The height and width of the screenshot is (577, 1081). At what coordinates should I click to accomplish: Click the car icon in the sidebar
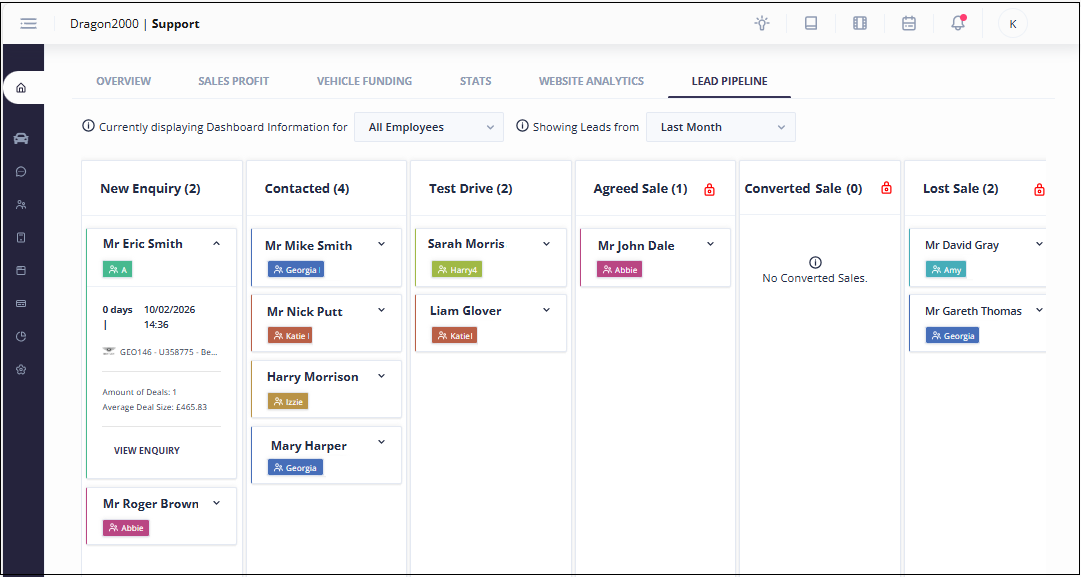21,139
